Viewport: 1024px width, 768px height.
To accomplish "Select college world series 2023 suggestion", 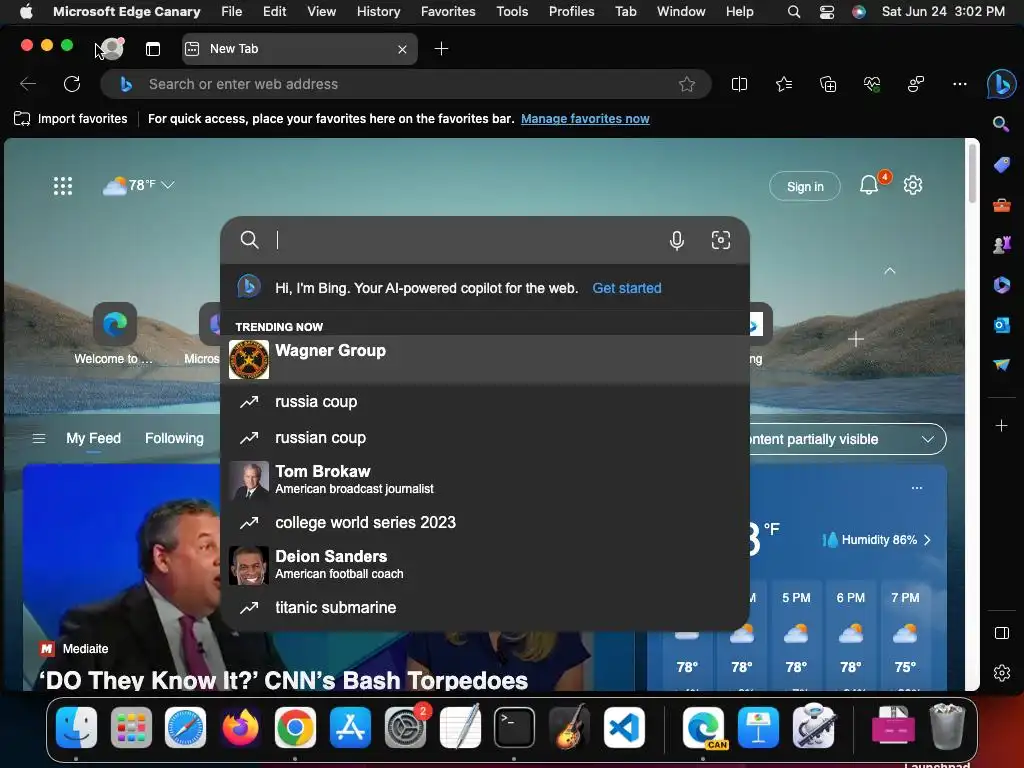I will (x=485, y=522).
